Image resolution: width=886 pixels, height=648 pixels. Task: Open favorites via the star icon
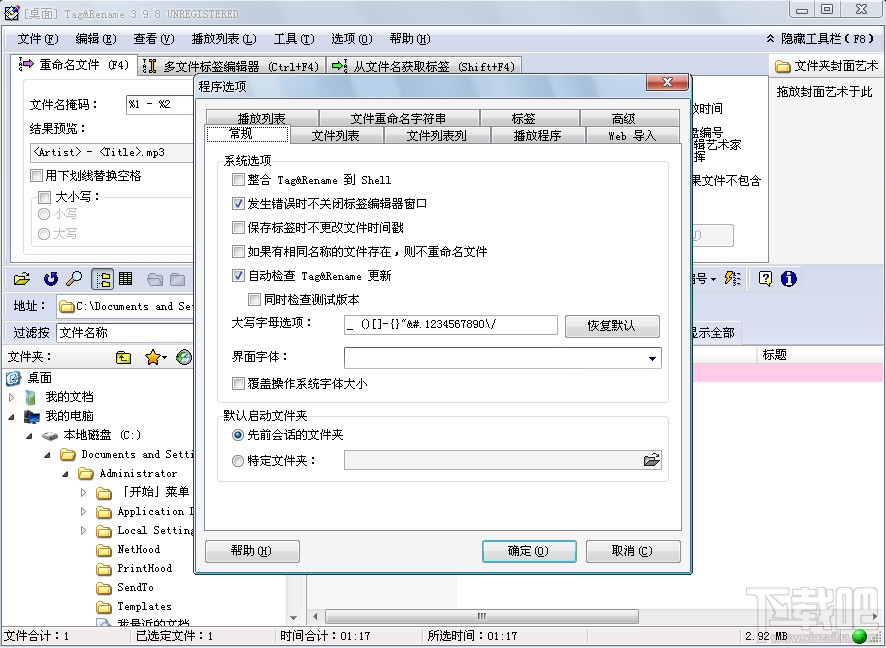click(x=152, y=356)
